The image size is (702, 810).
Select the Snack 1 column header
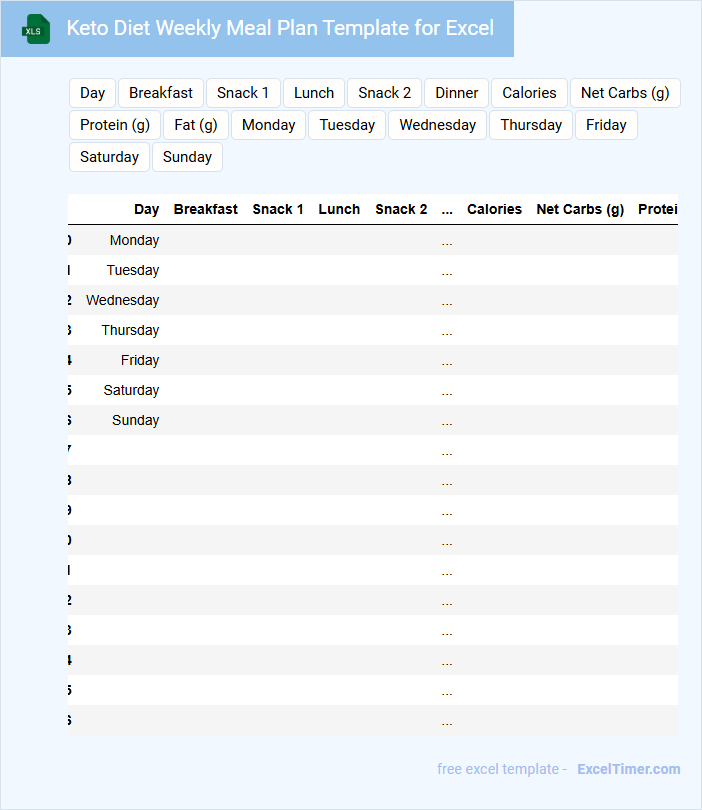(278, 209)
